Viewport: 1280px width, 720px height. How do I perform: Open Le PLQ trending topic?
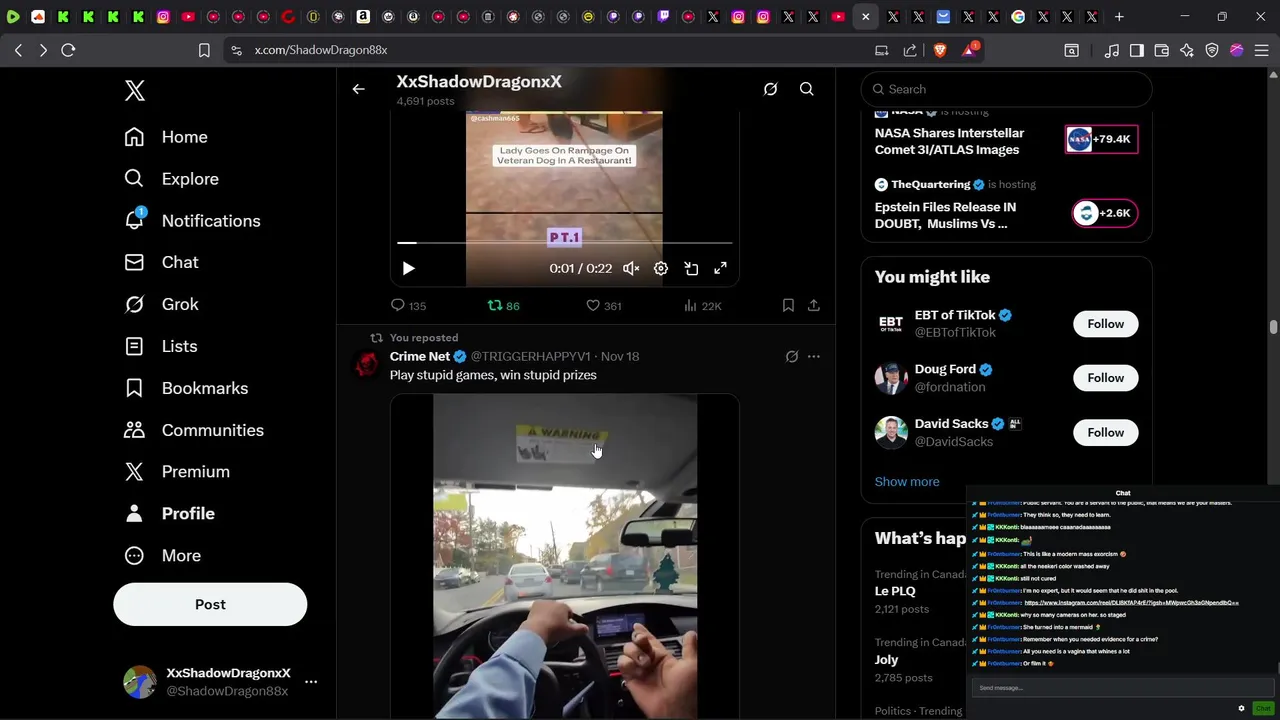click(x=895, y=591)
